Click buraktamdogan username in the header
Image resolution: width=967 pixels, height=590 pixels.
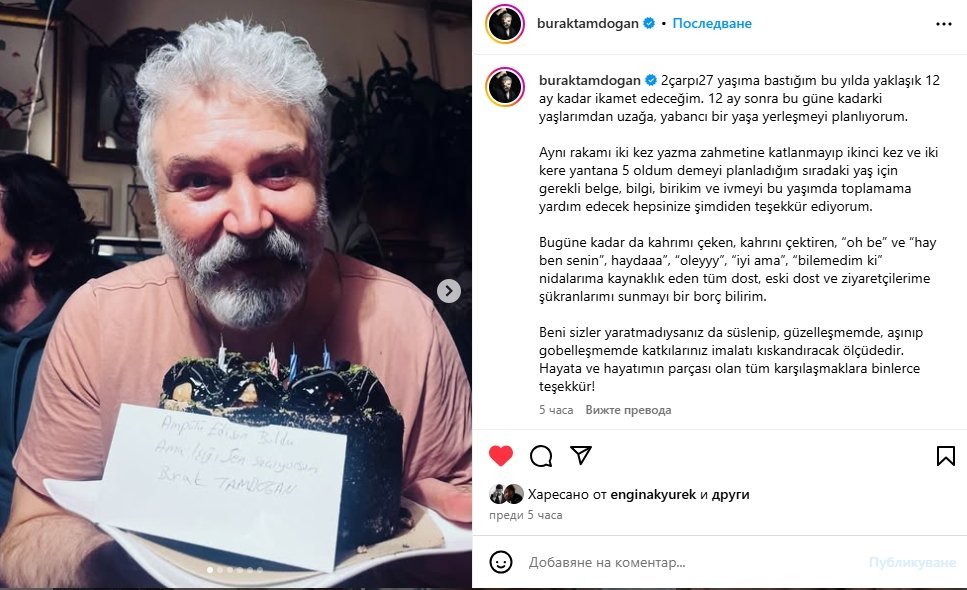[588, 23]
